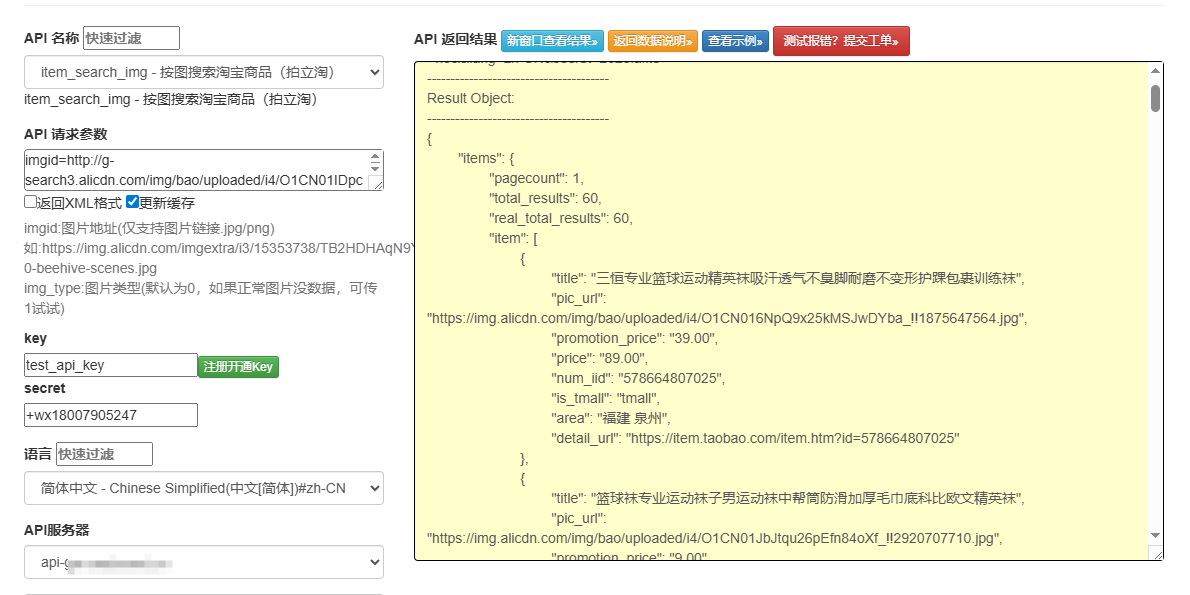Click the API 名称 quick filter input
Screen dimensions: 1190x595
(x=130, y=37)
